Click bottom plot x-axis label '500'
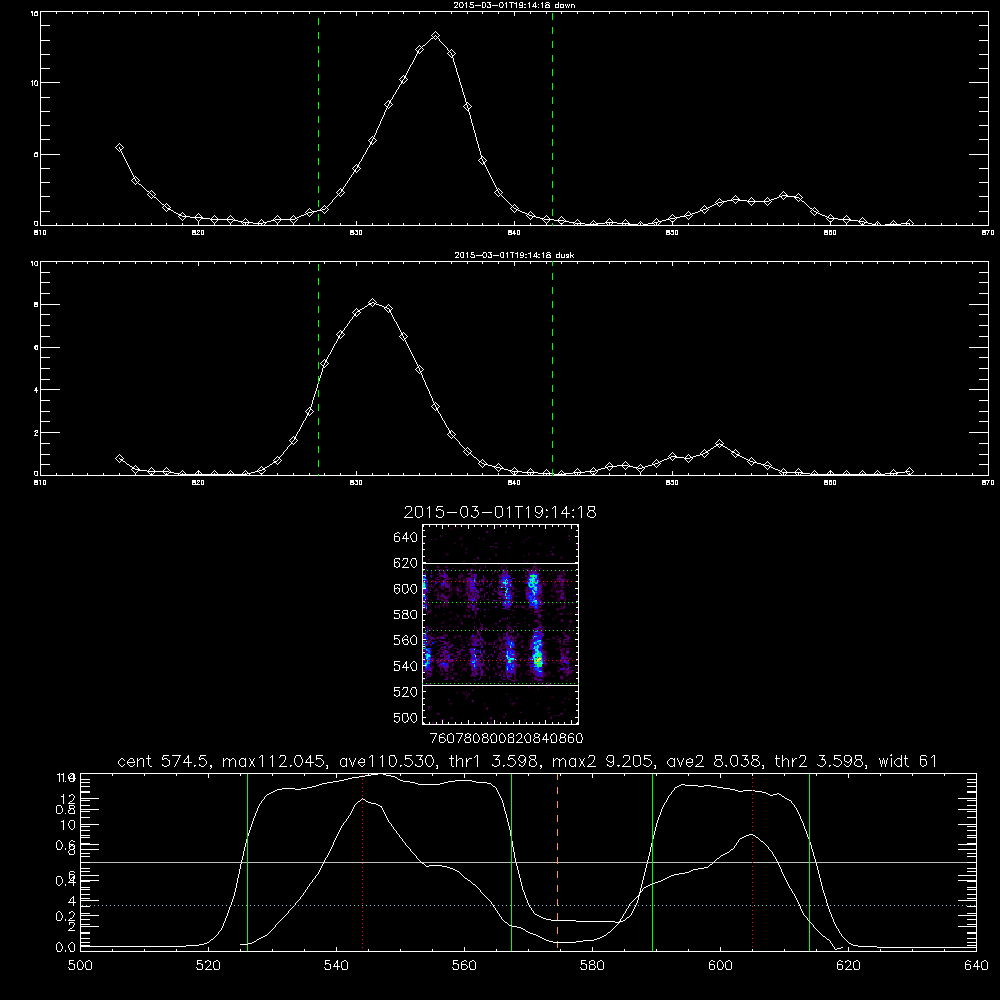Image resolution: width=1000 pixels, height=1000 pixels. (80, 966)
